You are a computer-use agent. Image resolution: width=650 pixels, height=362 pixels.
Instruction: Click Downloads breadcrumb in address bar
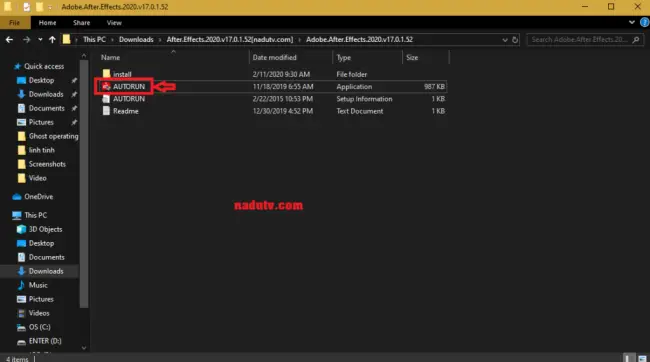pyautogui.click(x=136, y=39)
